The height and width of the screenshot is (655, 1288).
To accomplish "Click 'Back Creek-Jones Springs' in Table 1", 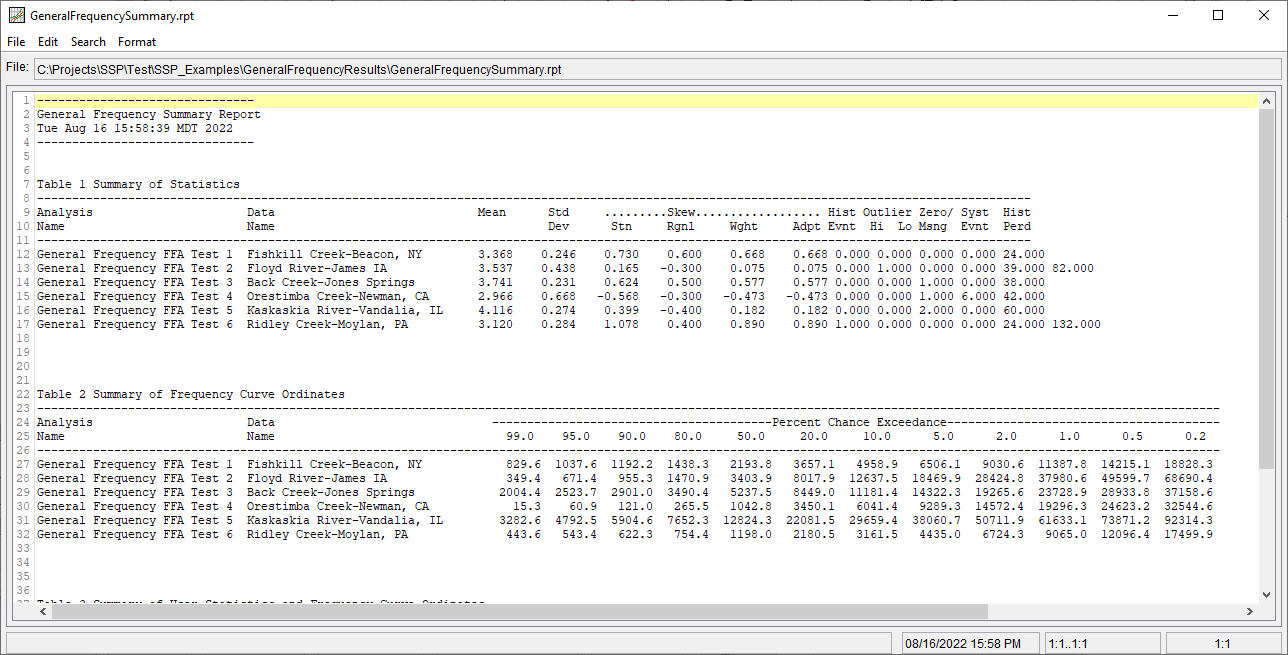I will click(331, 282).
